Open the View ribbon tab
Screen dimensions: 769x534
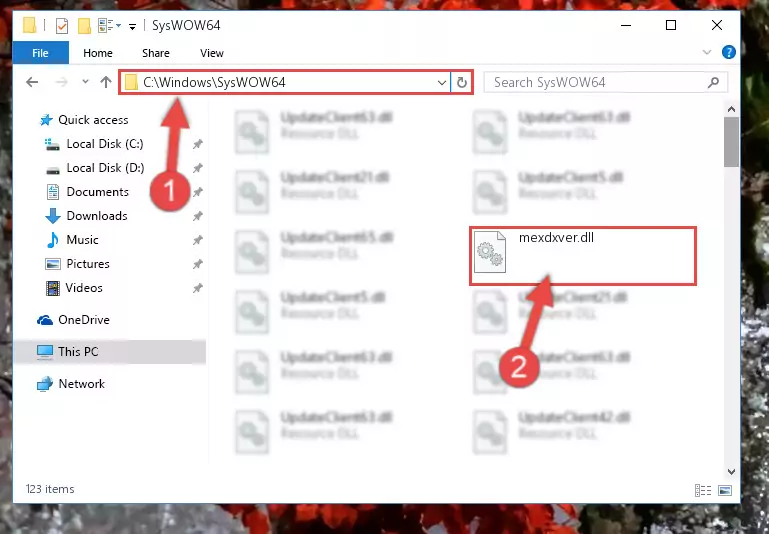click(x=211, y=53)
